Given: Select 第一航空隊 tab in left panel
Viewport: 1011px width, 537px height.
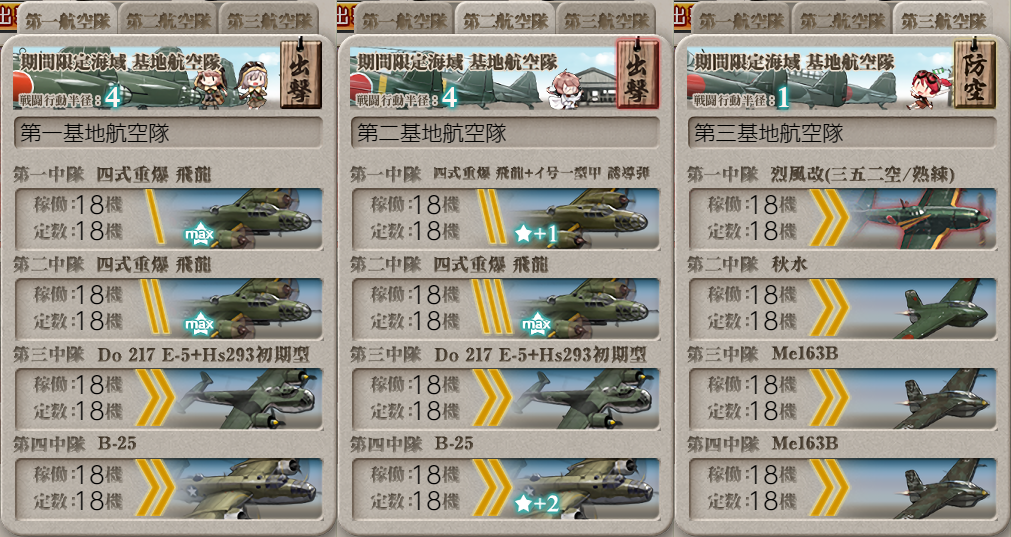Looking at the screenshot, I should (67, 19).
